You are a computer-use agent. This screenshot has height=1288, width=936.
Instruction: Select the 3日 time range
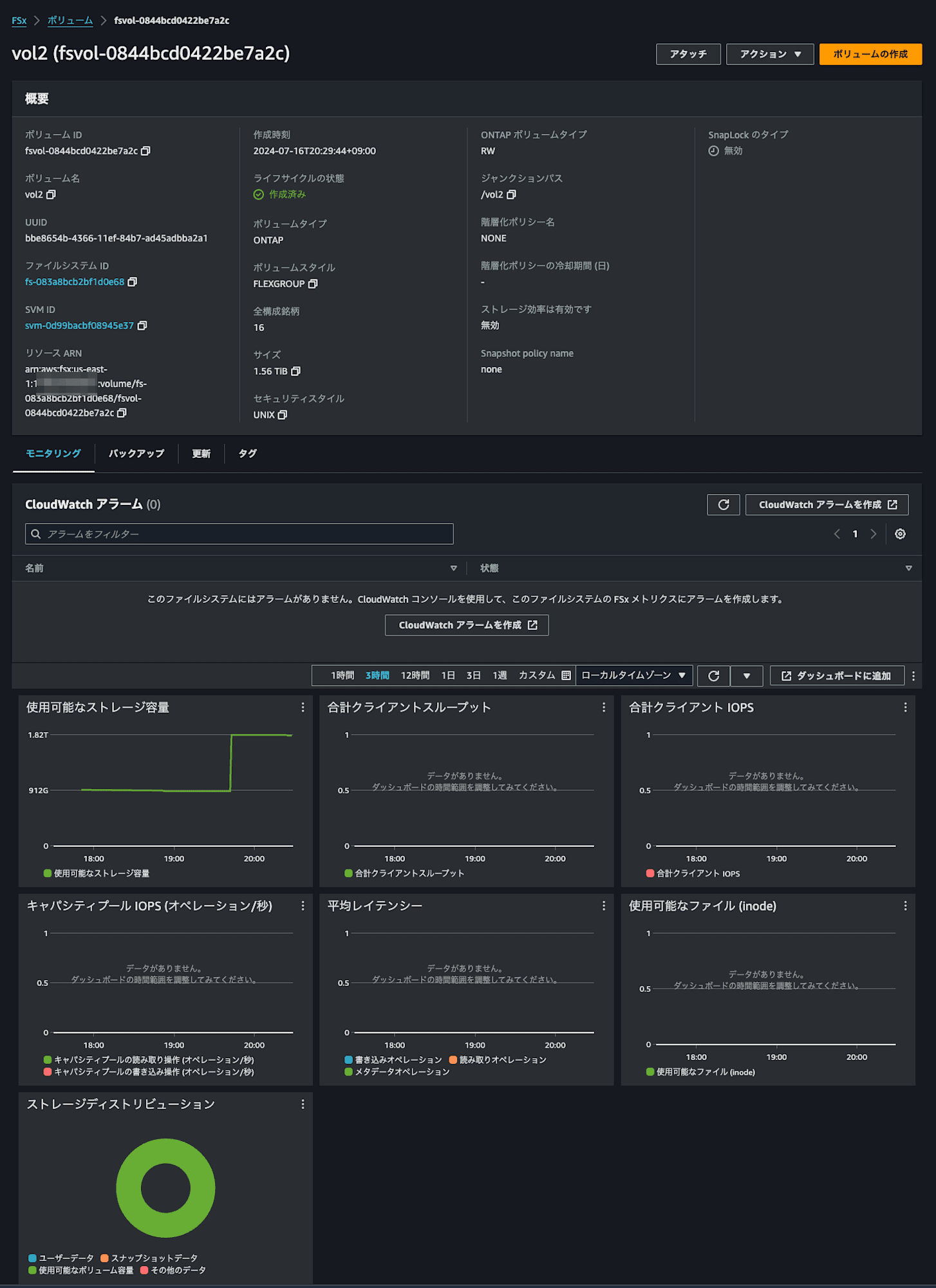(x=474, y=676)
